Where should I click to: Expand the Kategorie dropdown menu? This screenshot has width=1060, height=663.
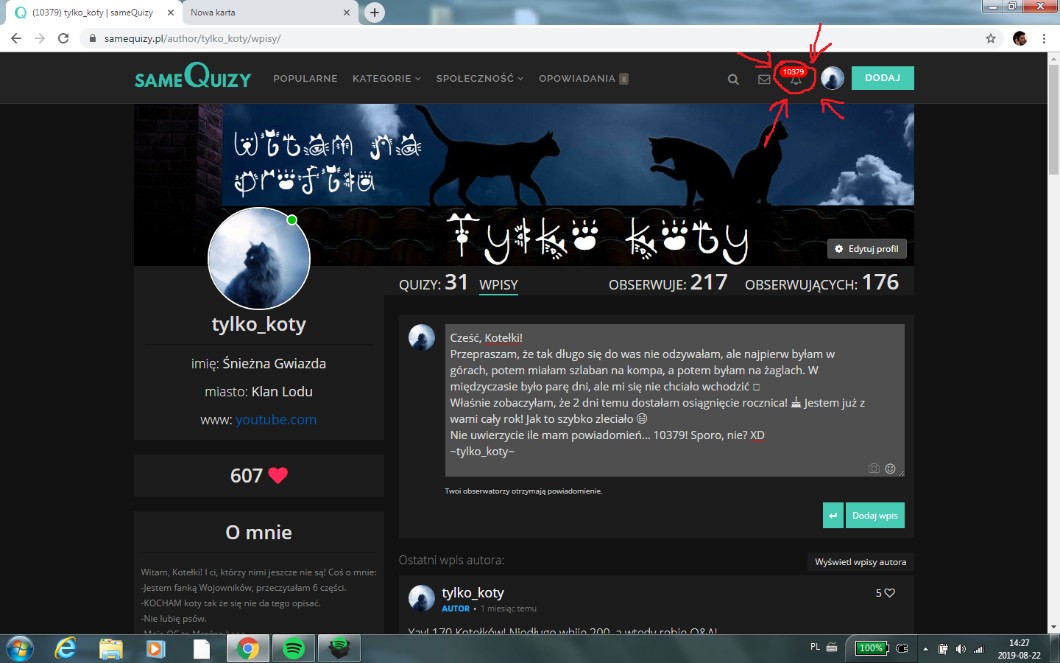point(386,78)
